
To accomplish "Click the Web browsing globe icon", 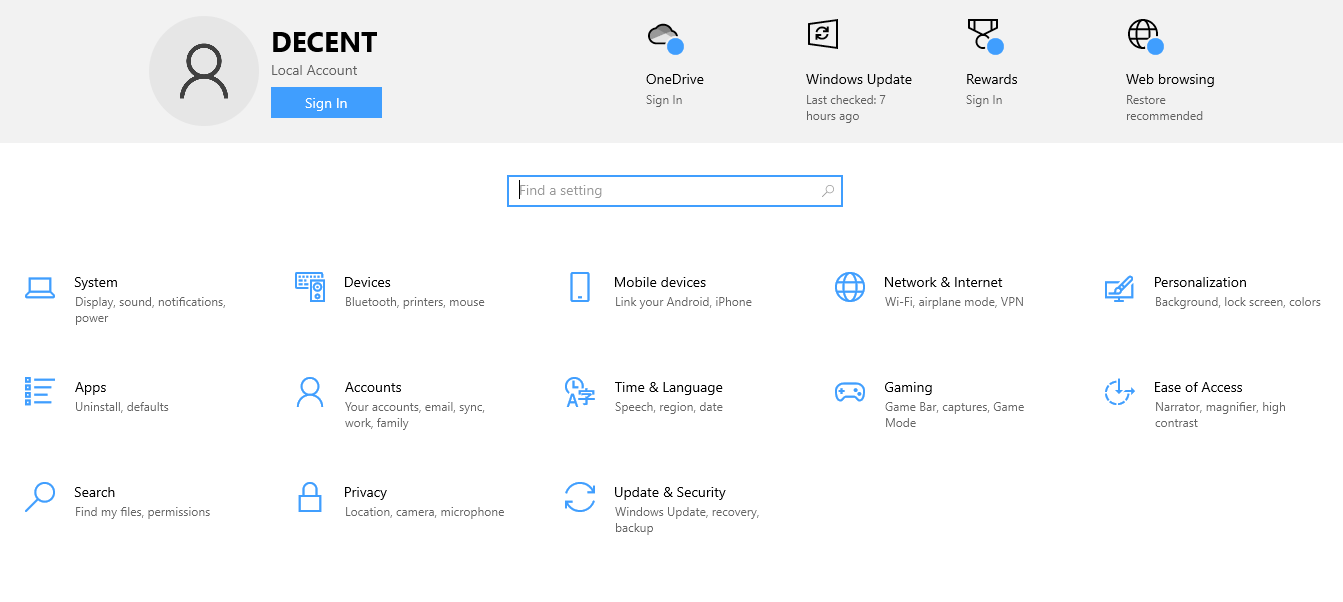I will click(x=1145, y=37).
